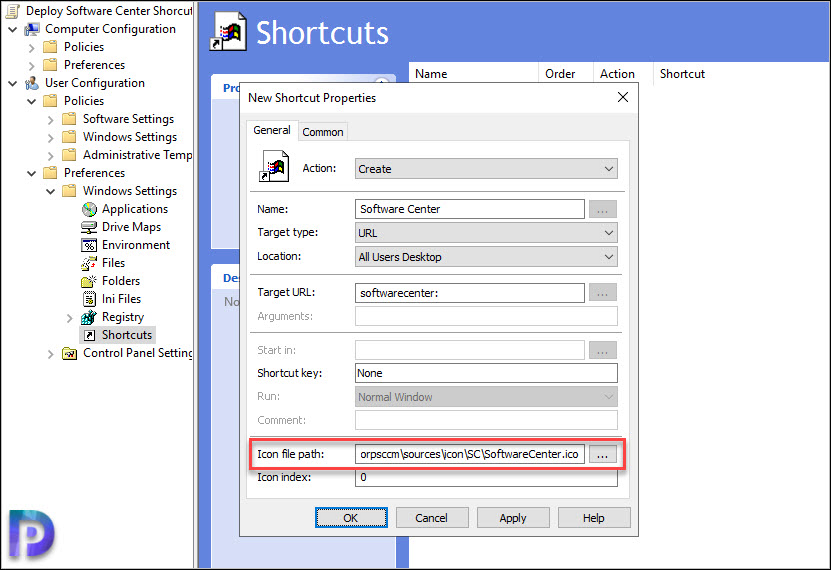831x570 pixels.
Task: Click the Administrative Templates folder icon
Action: click(x=69, y=155)
